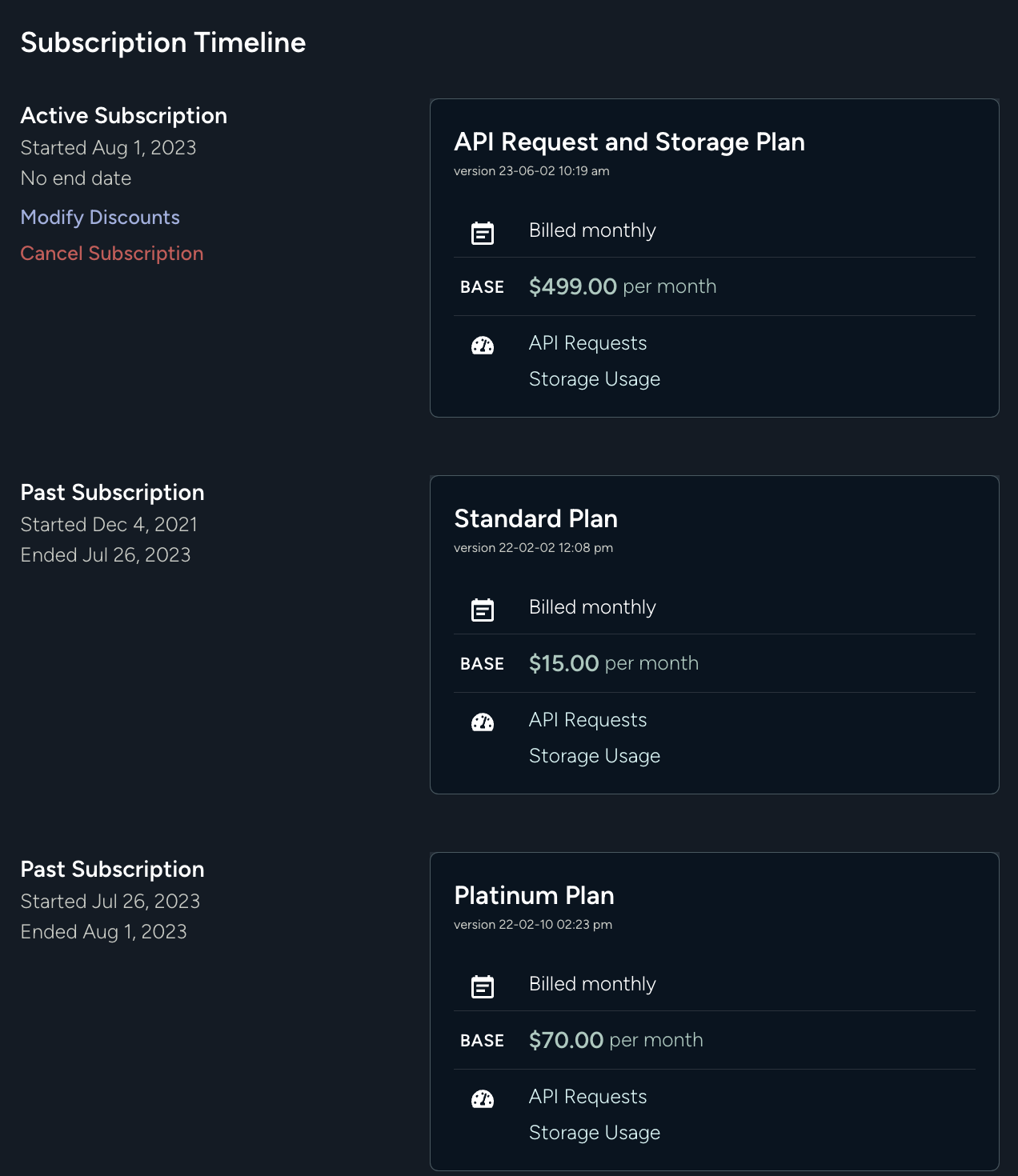The width and height of the screenshot is (1018, 1176).
Task: Select API Request and Storage Plan title
Action: (x=629, y=142)
